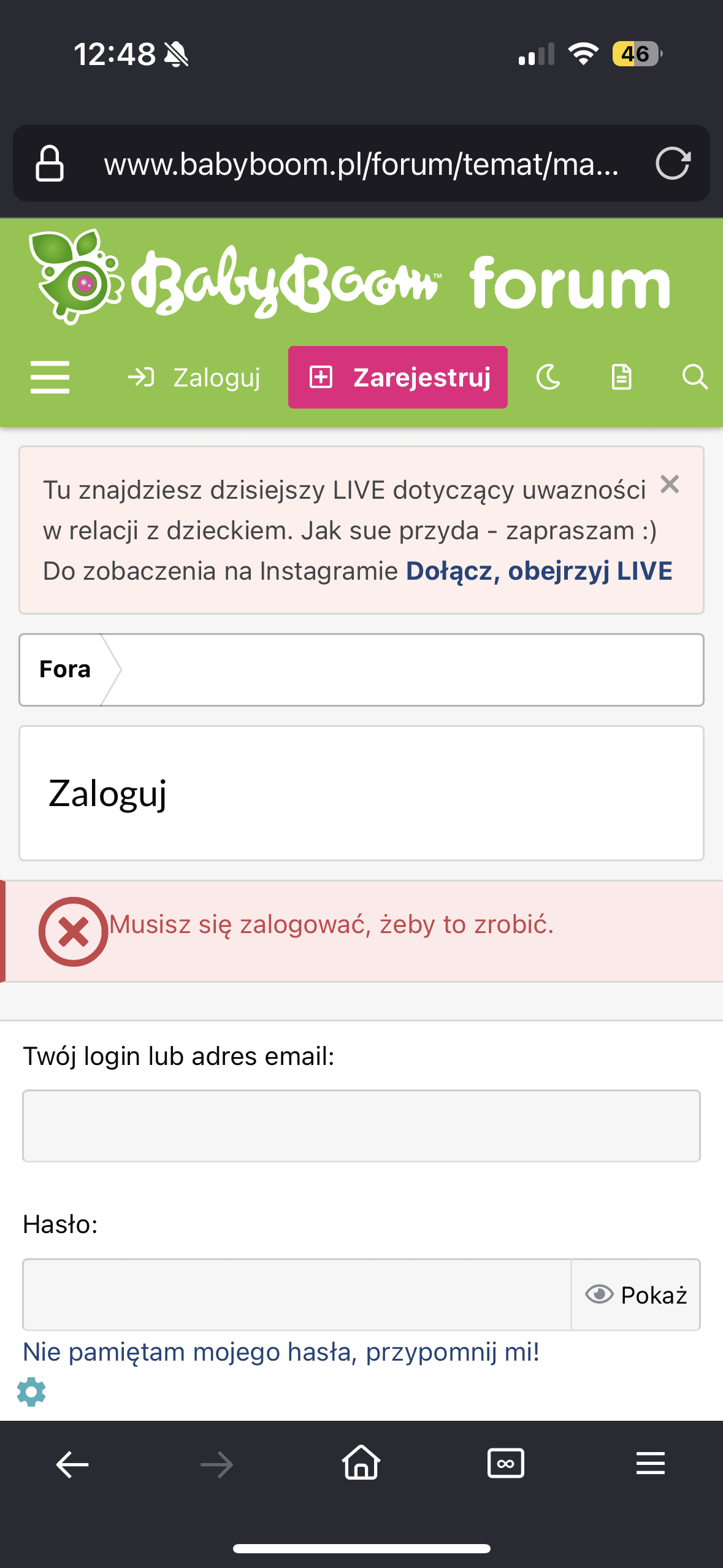Open forum search with the magnifier icon

tap(694, 377)
